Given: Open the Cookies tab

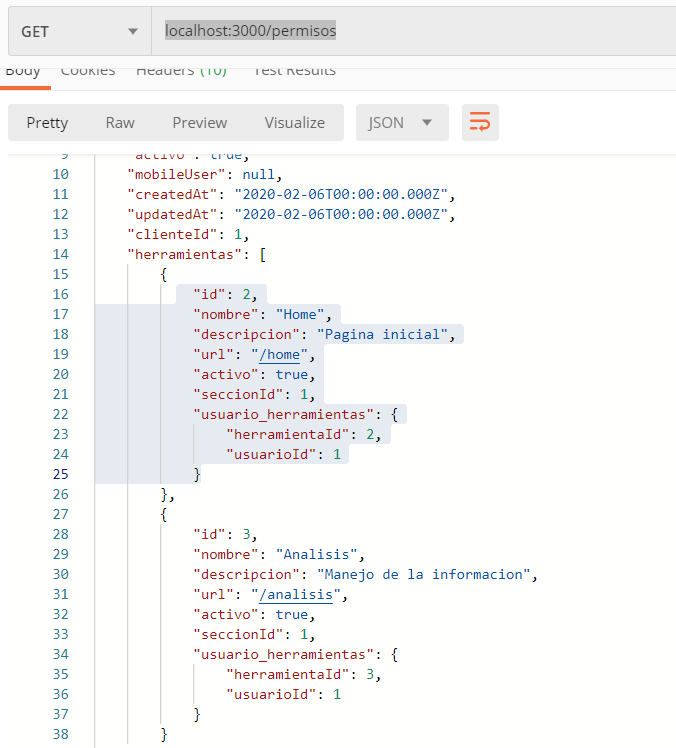Looking at the screenshot, I should (88, 71).
